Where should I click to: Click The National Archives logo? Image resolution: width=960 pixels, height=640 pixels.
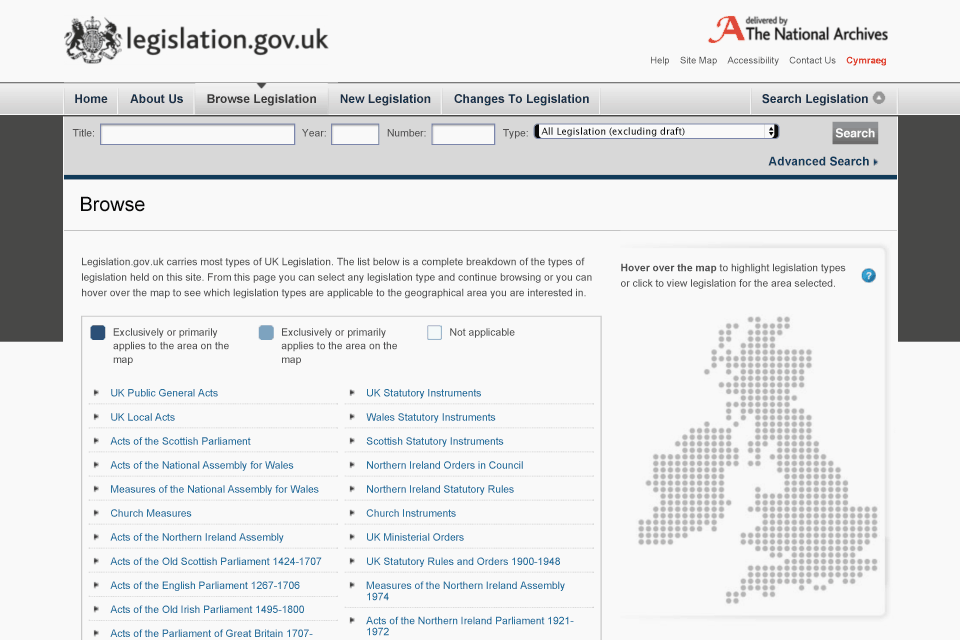coord(798,30)
